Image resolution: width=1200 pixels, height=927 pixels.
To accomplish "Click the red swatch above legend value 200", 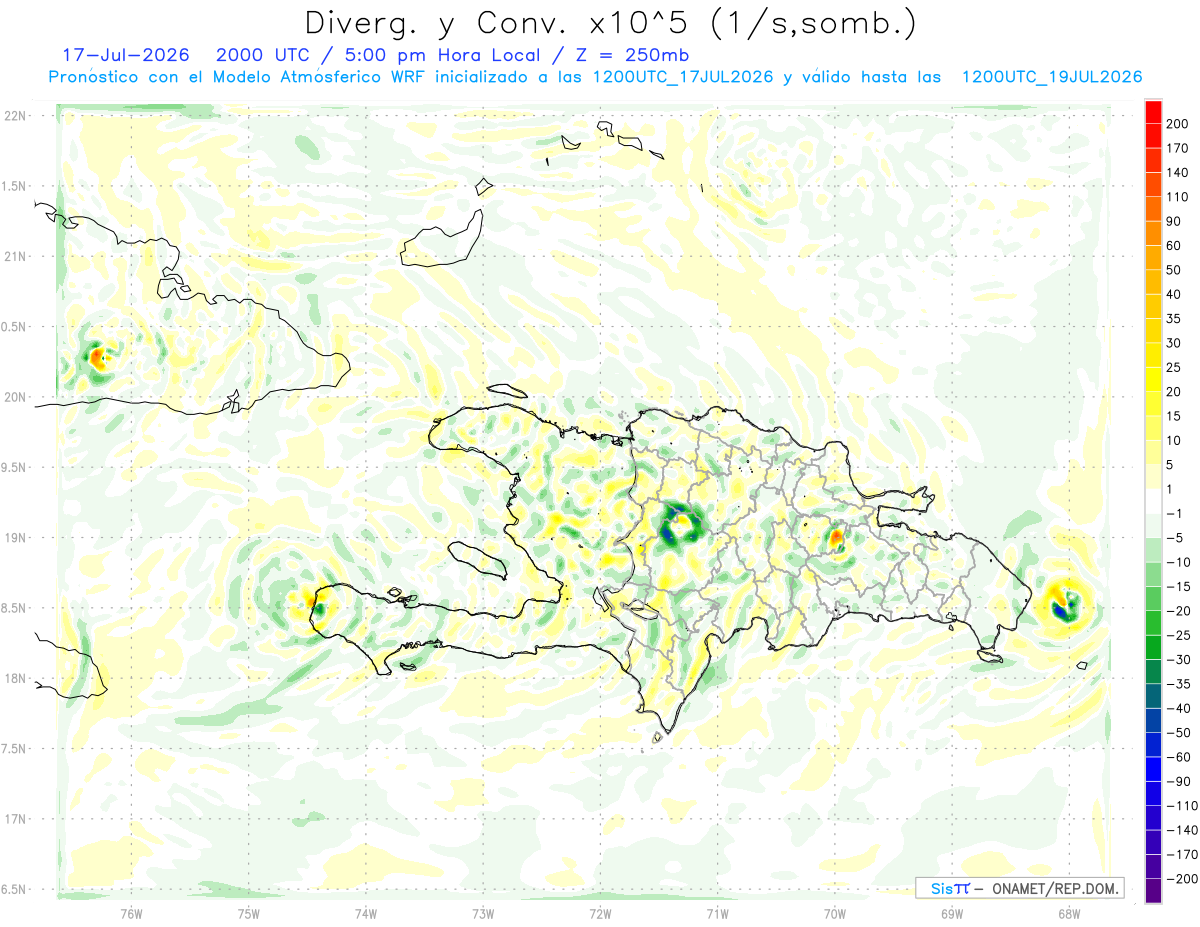I will 1154,111.
